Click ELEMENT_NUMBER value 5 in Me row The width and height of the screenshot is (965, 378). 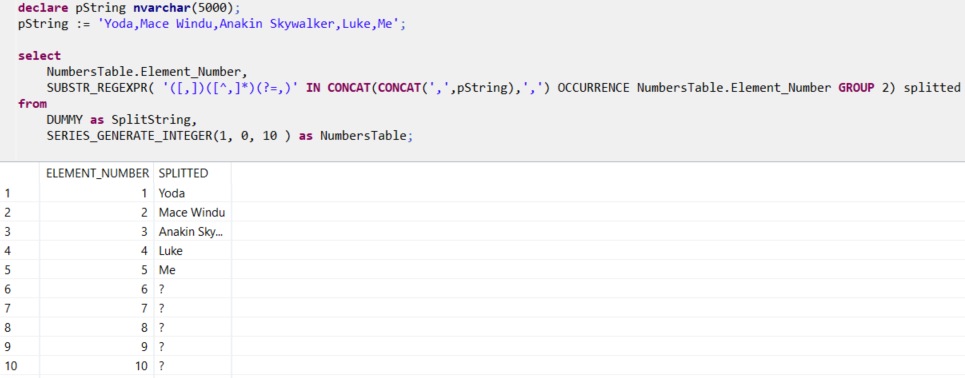click(97, 270)
